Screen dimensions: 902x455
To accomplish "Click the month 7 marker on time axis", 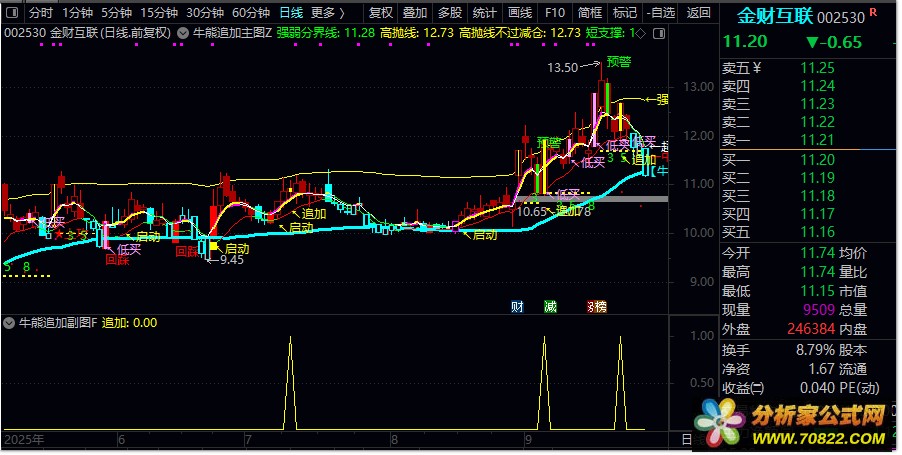I will (248, 440).
